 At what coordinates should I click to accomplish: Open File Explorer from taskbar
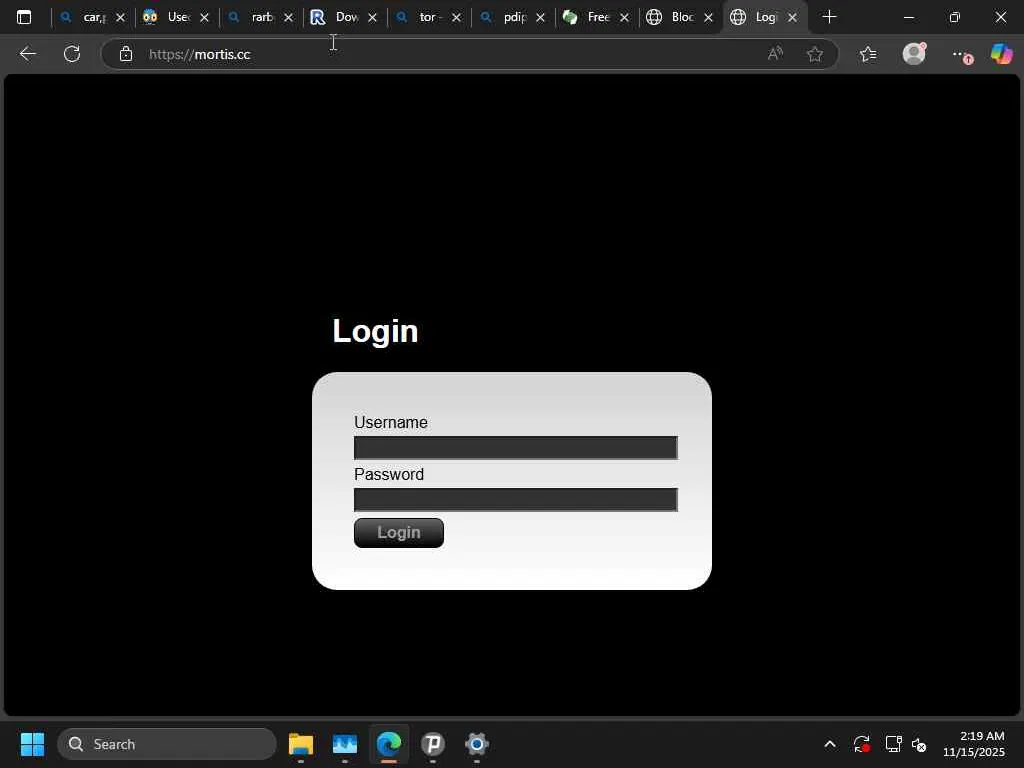[301, 744]
